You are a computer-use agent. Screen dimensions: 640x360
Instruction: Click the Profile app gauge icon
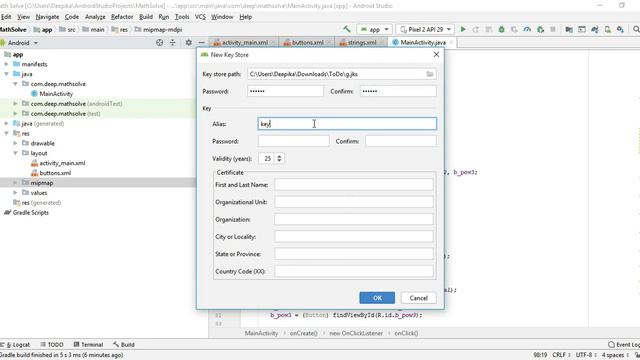[527, 29]
